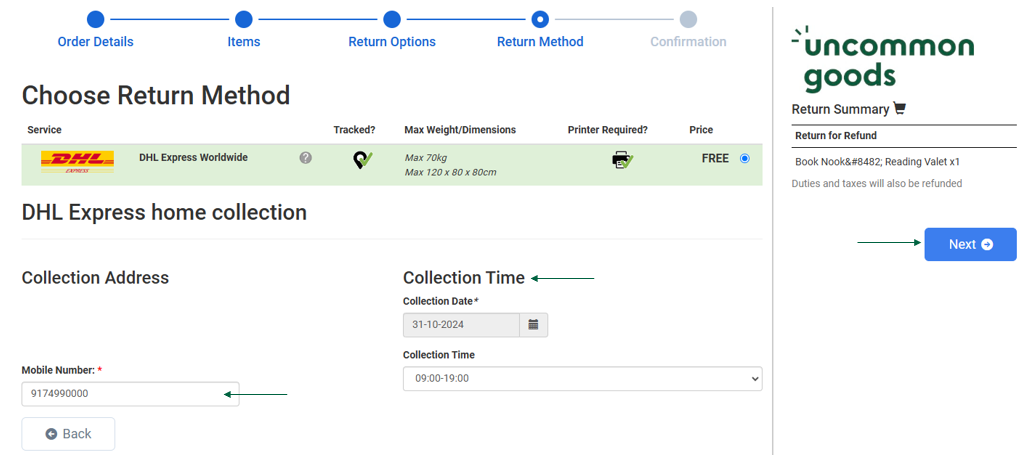1023x462 pixels.
Task: Go to the Return Options step
Action: point(392,42)
